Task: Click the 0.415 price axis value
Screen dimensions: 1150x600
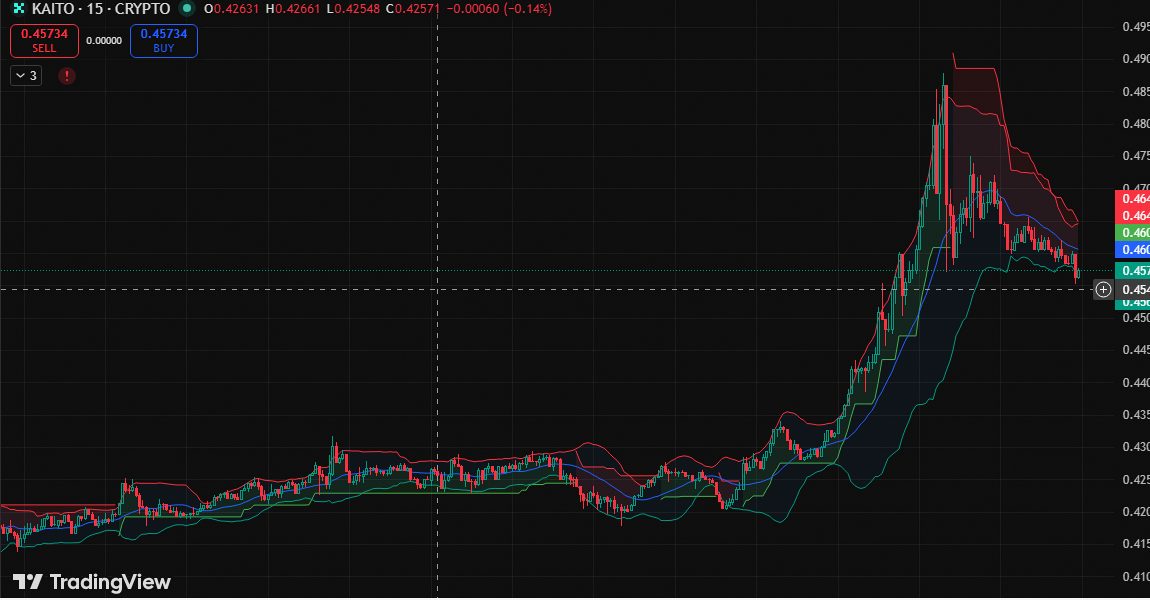Action: (x=1136, y=544)
